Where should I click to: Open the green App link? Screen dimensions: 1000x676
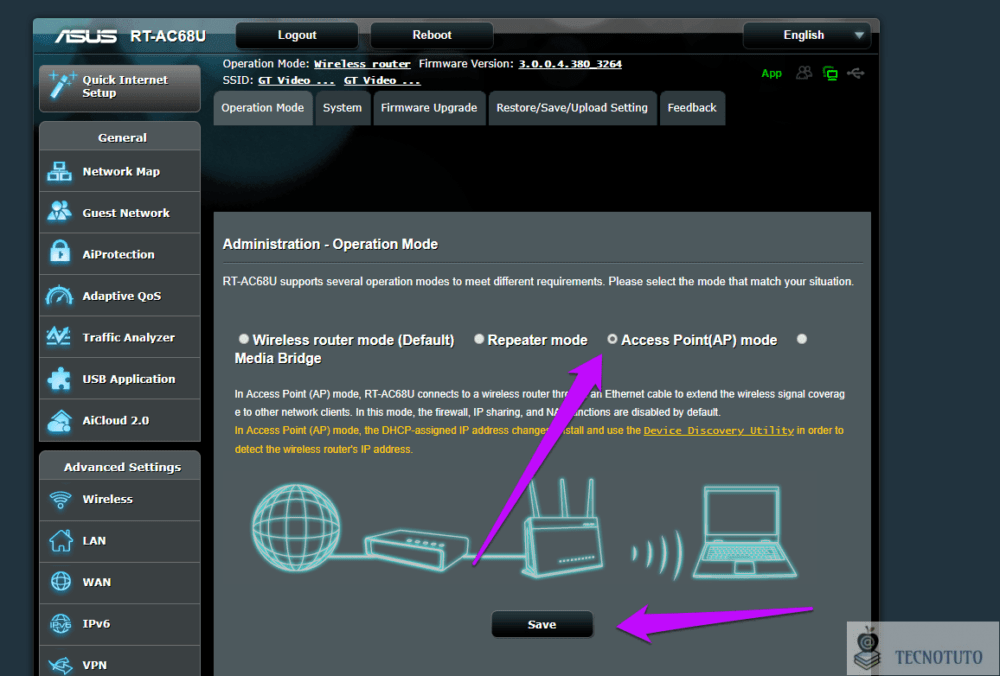[x=771, y=73]
